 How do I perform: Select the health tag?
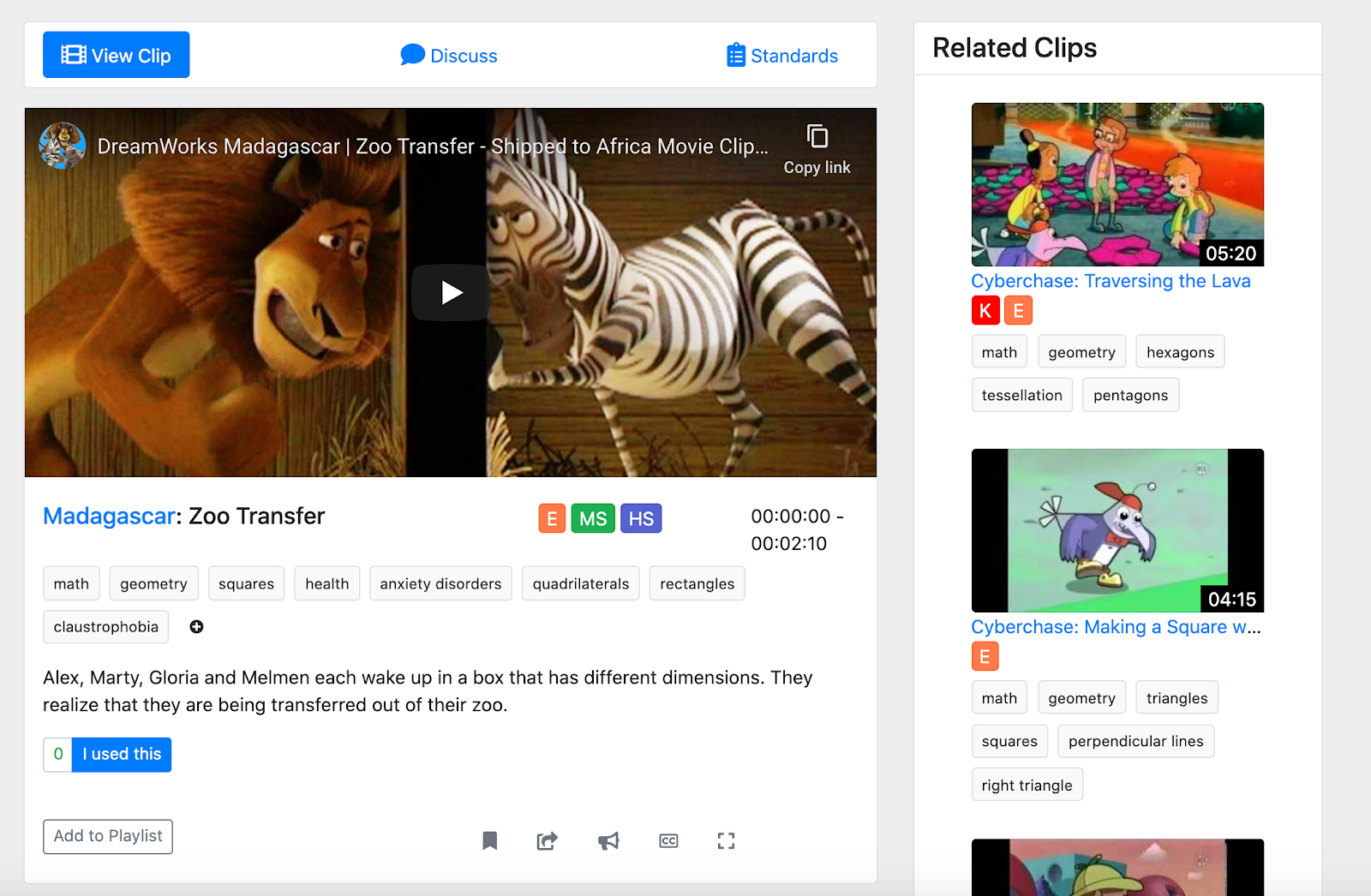327,583
